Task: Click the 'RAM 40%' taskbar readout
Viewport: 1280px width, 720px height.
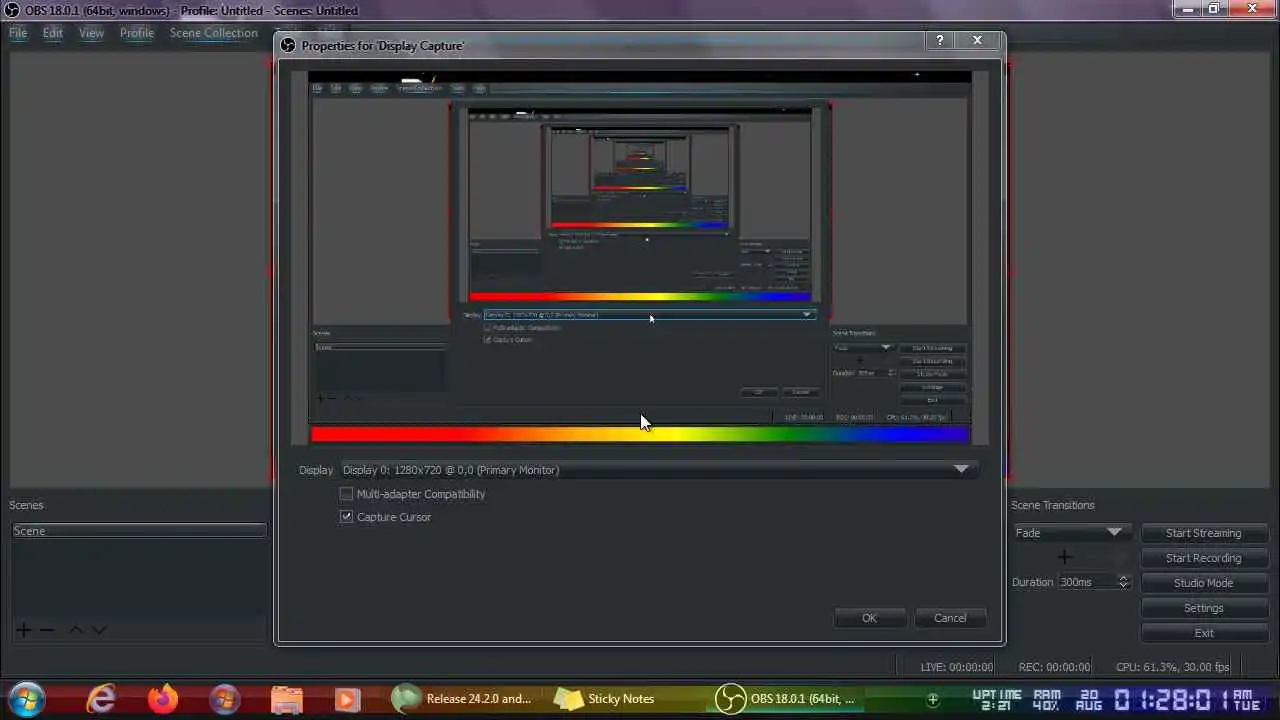Action: pyautogui.click(x=1047, y=699)
